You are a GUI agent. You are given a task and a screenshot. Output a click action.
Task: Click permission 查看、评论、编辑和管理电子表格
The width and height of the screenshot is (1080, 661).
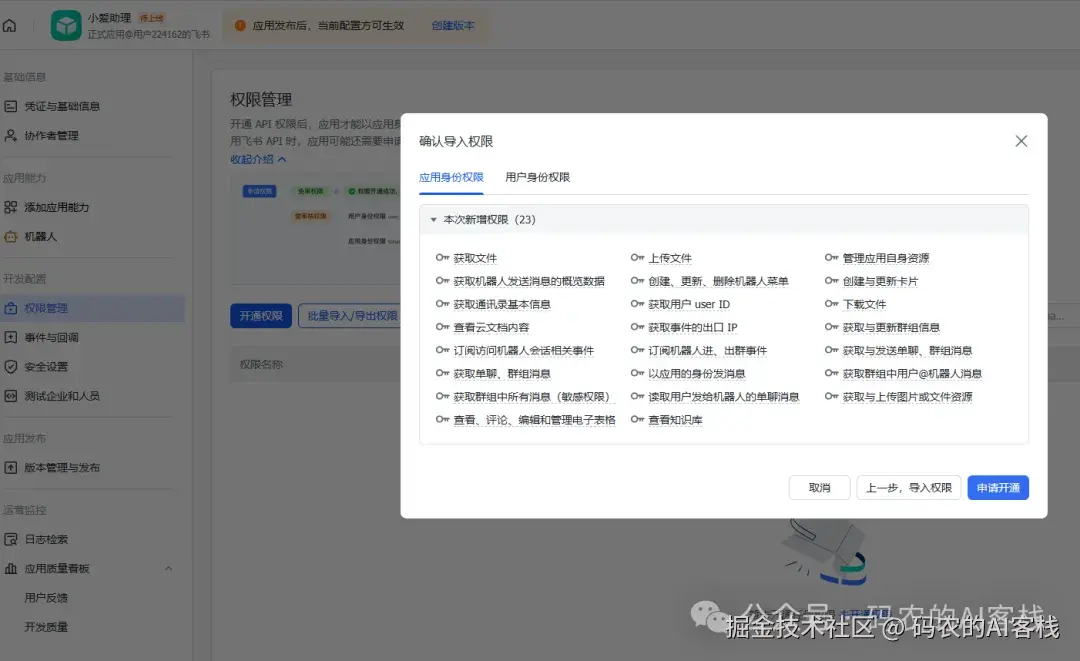pyautogui.click(x=534, y=420)
